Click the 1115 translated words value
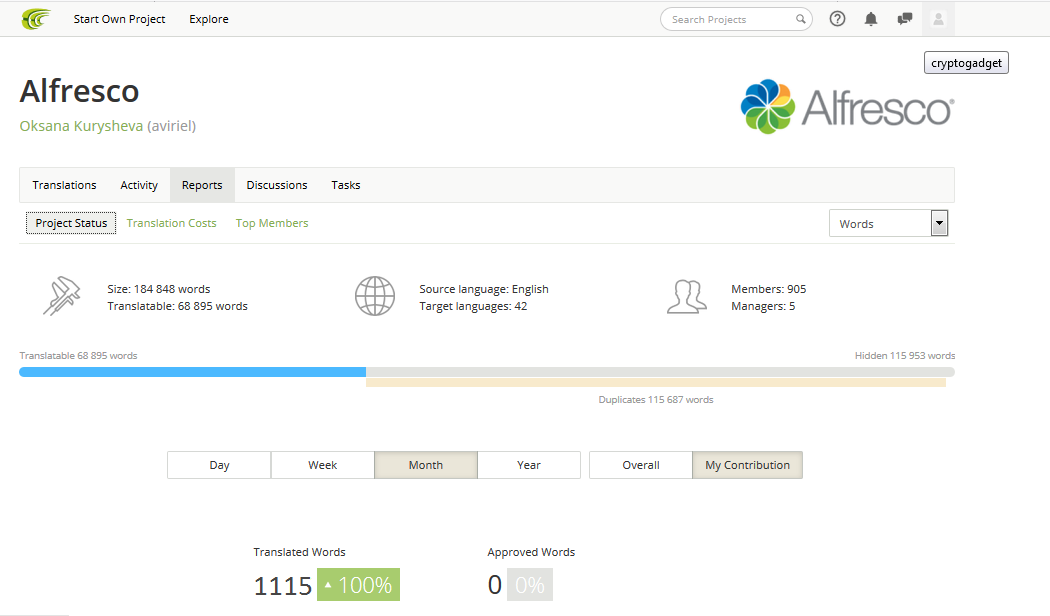 pos(283,586)
